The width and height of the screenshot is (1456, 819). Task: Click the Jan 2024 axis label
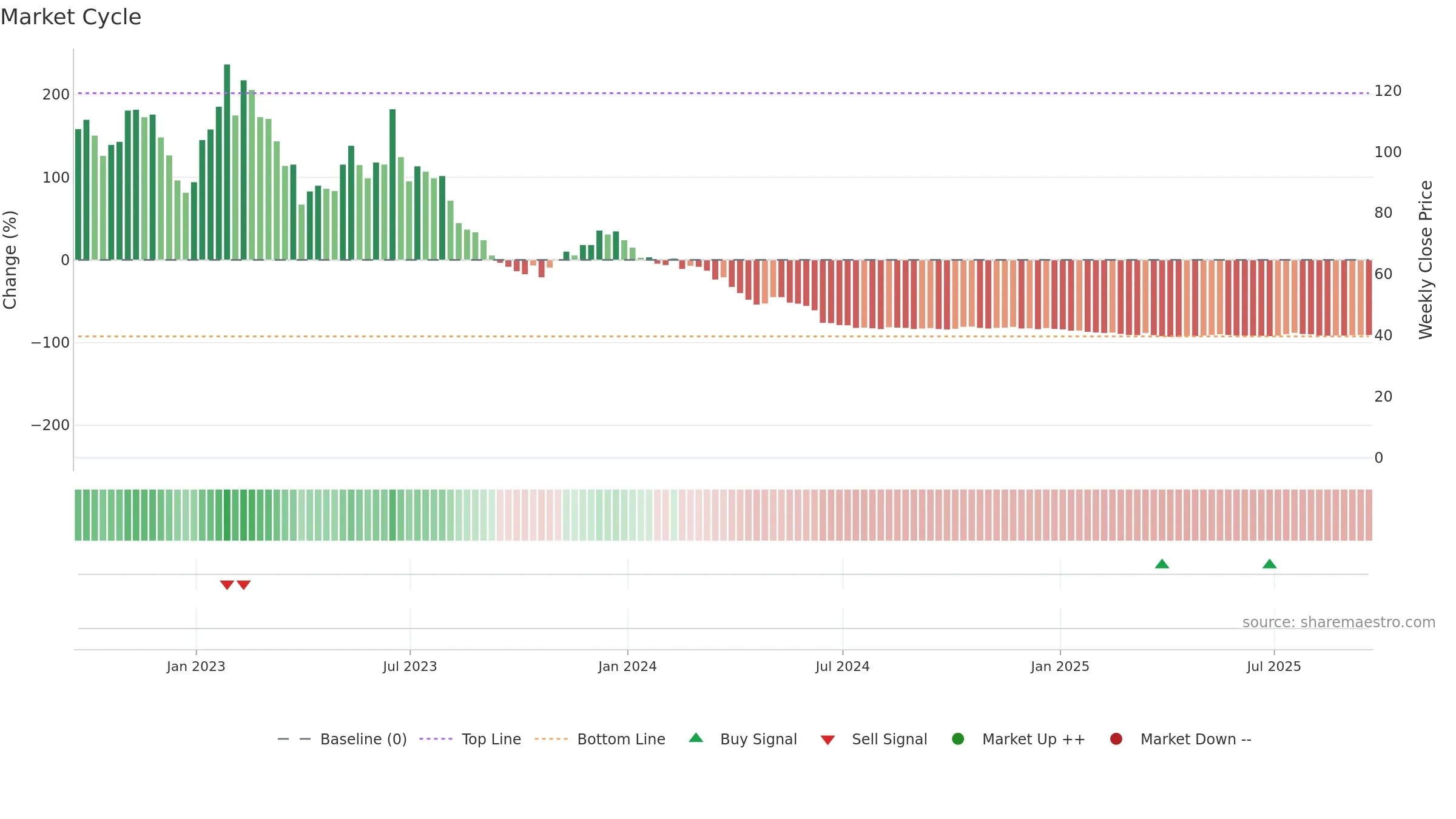click(x=627, y=667)
